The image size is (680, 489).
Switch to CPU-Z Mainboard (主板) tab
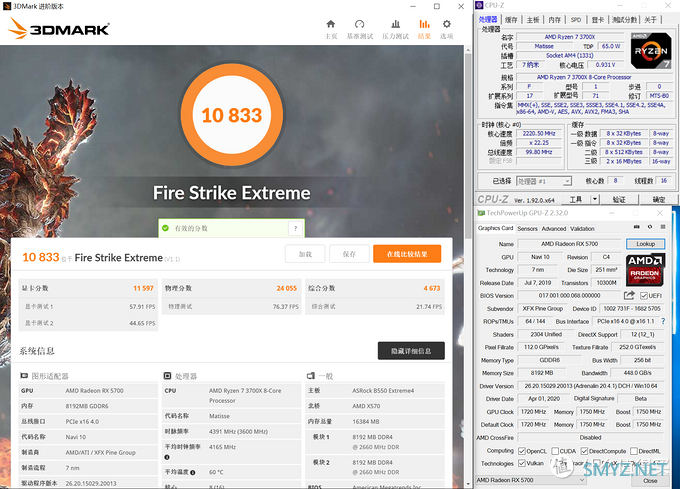[x=533, y=20]
